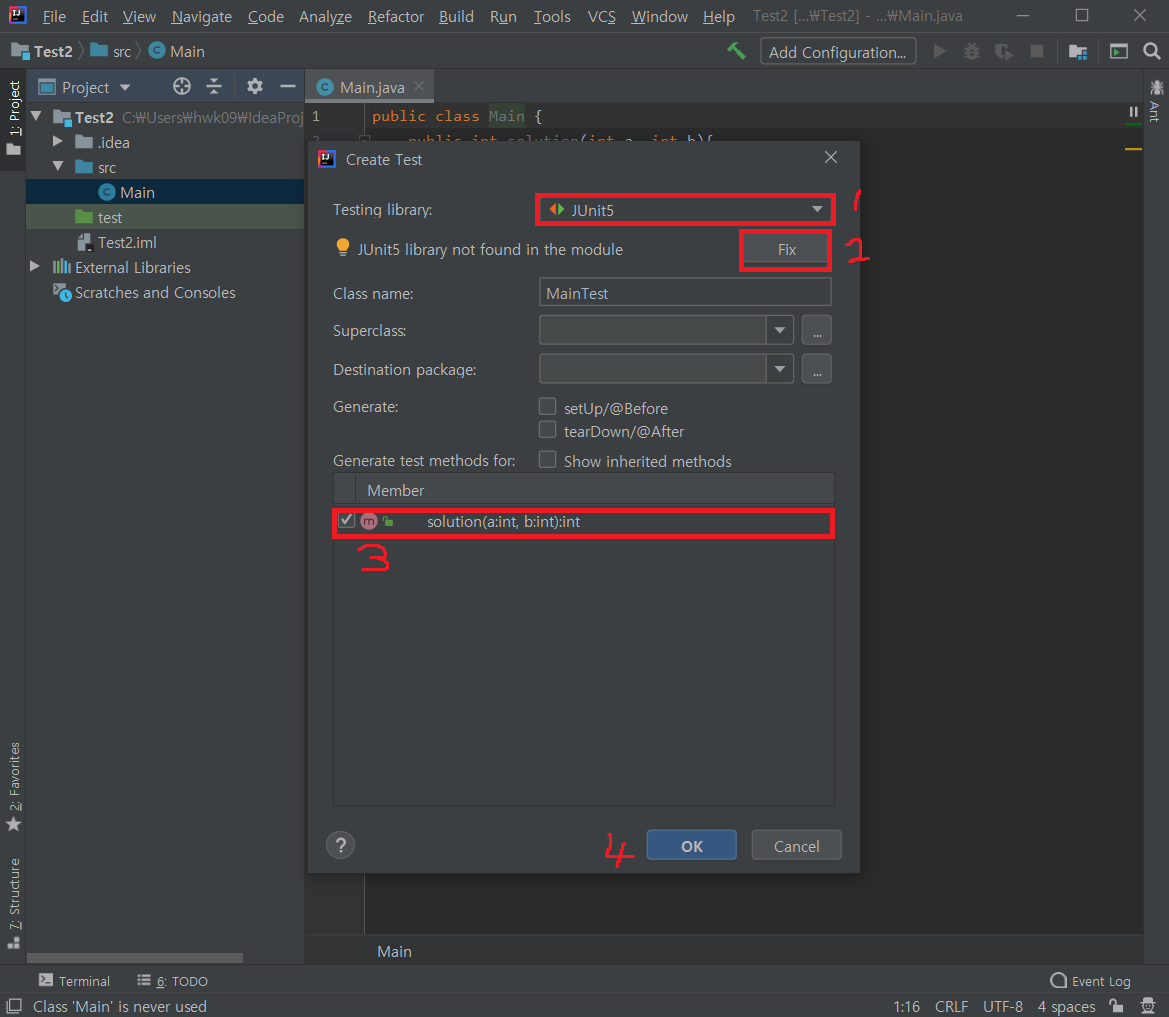Screen dimensions: 1169x1017
Task: Open the Terminal tool window
Action: (x=75, y=981)
